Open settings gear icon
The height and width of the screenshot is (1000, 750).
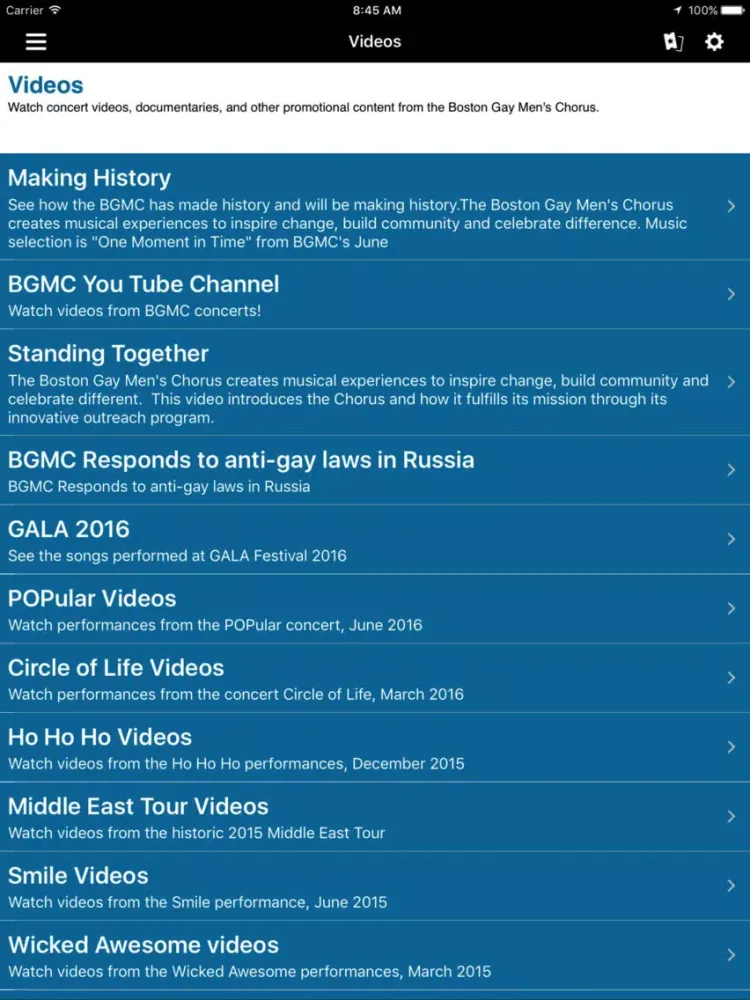(x=714, y=42)
